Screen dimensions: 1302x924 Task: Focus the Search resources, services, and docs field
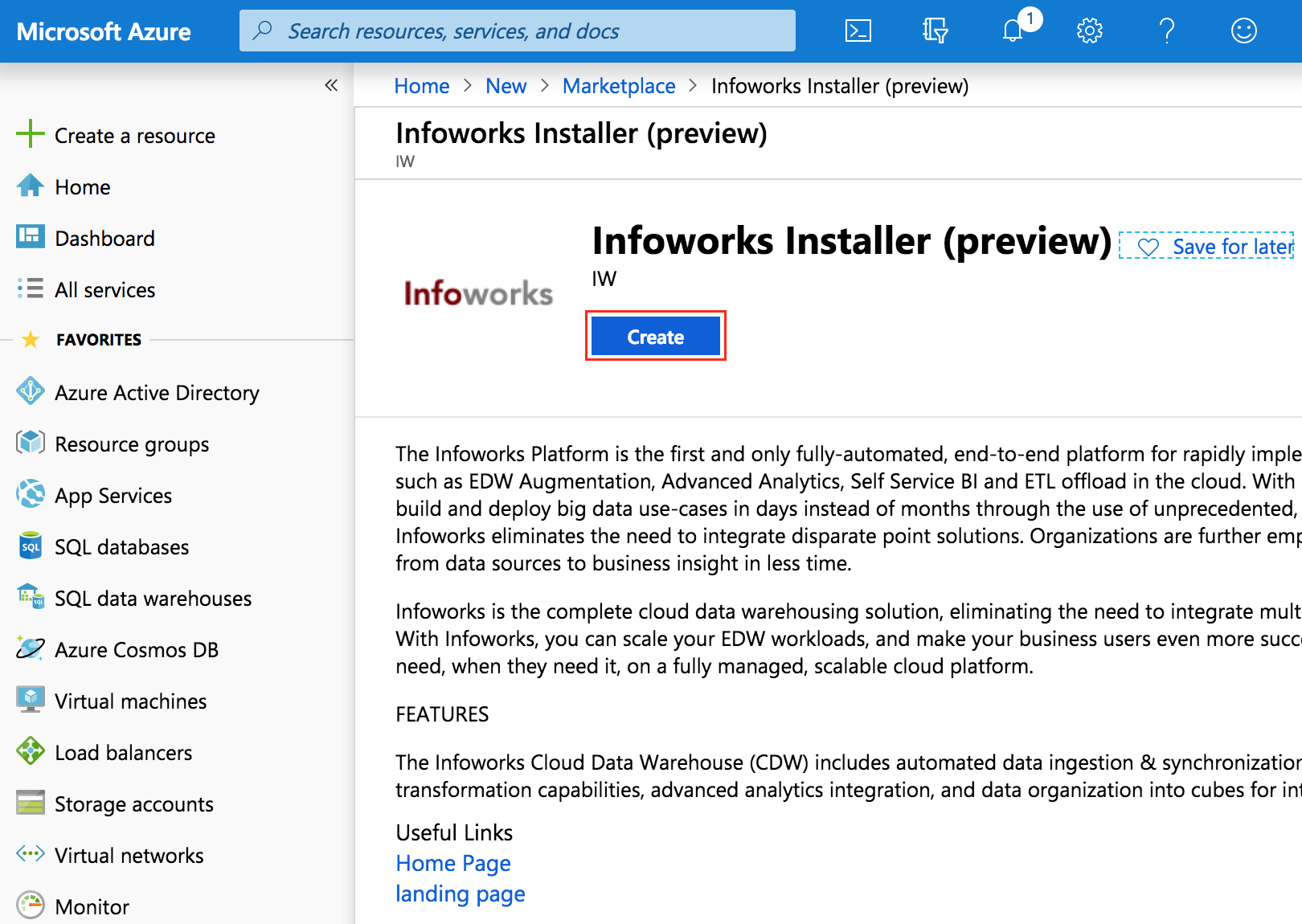coord(518,31)
